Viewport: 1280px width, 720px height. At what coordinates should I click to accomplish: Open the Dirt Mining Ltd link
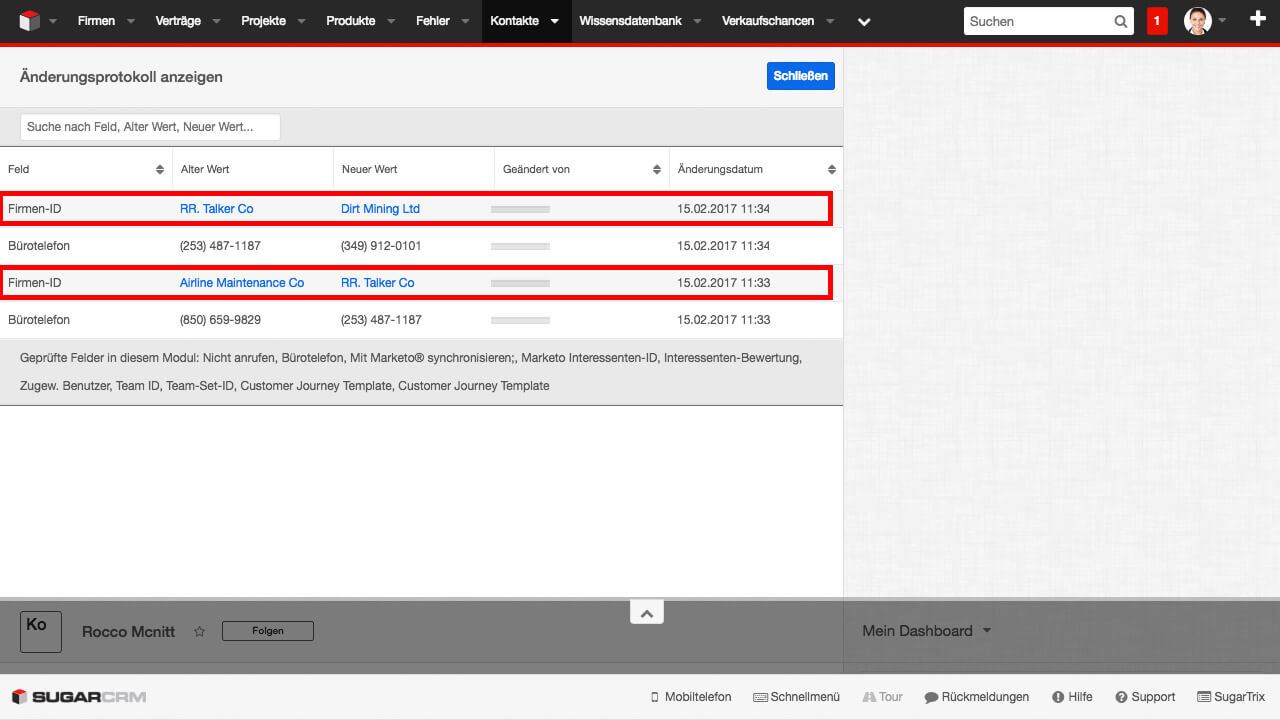(x=380, y=209)
